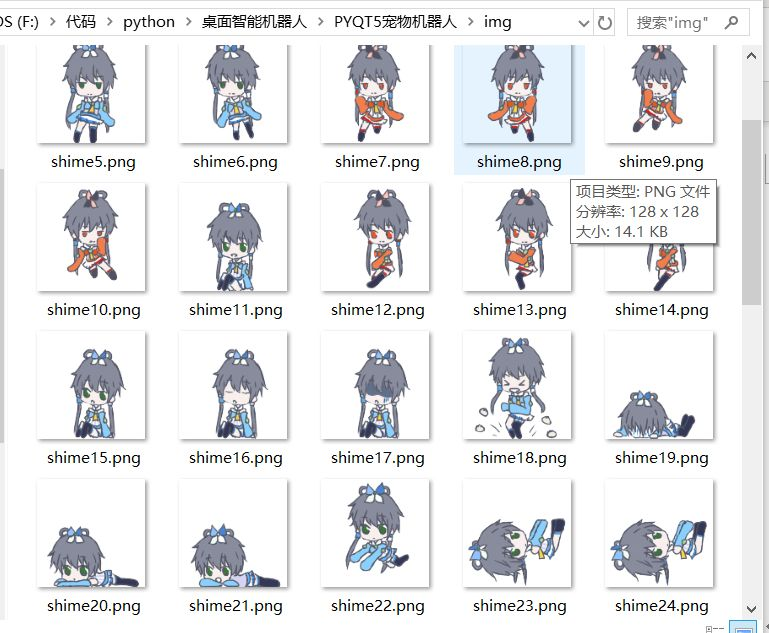Click the shime19.png file name
Screen dimensions: 769x633
pyautogui.click(x=662, y=458)
